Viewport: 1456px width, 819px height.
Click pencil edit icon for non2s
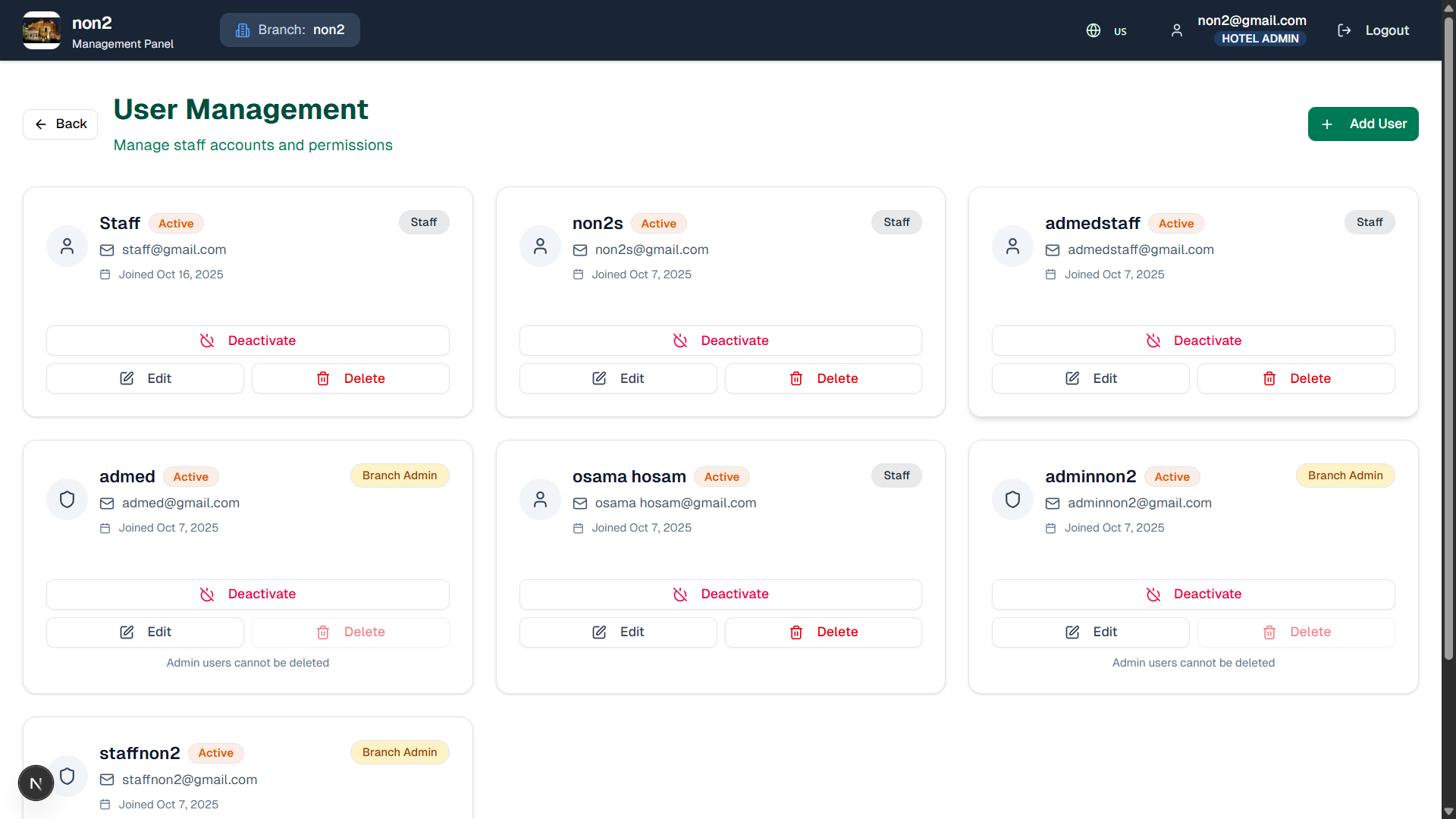599,378
